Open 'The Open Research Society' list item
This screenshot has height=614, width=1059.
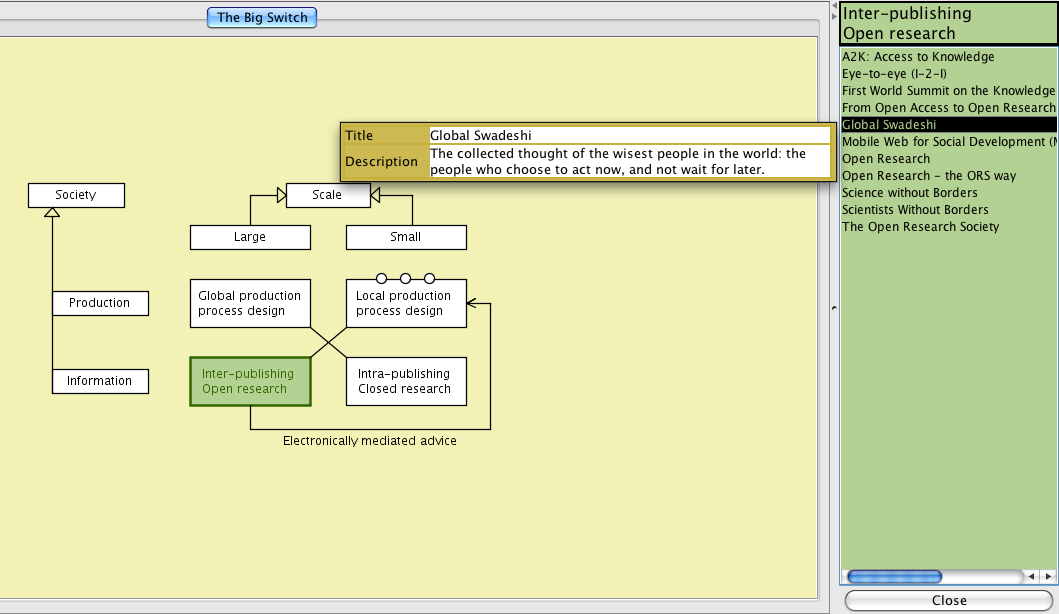(920, 227)
